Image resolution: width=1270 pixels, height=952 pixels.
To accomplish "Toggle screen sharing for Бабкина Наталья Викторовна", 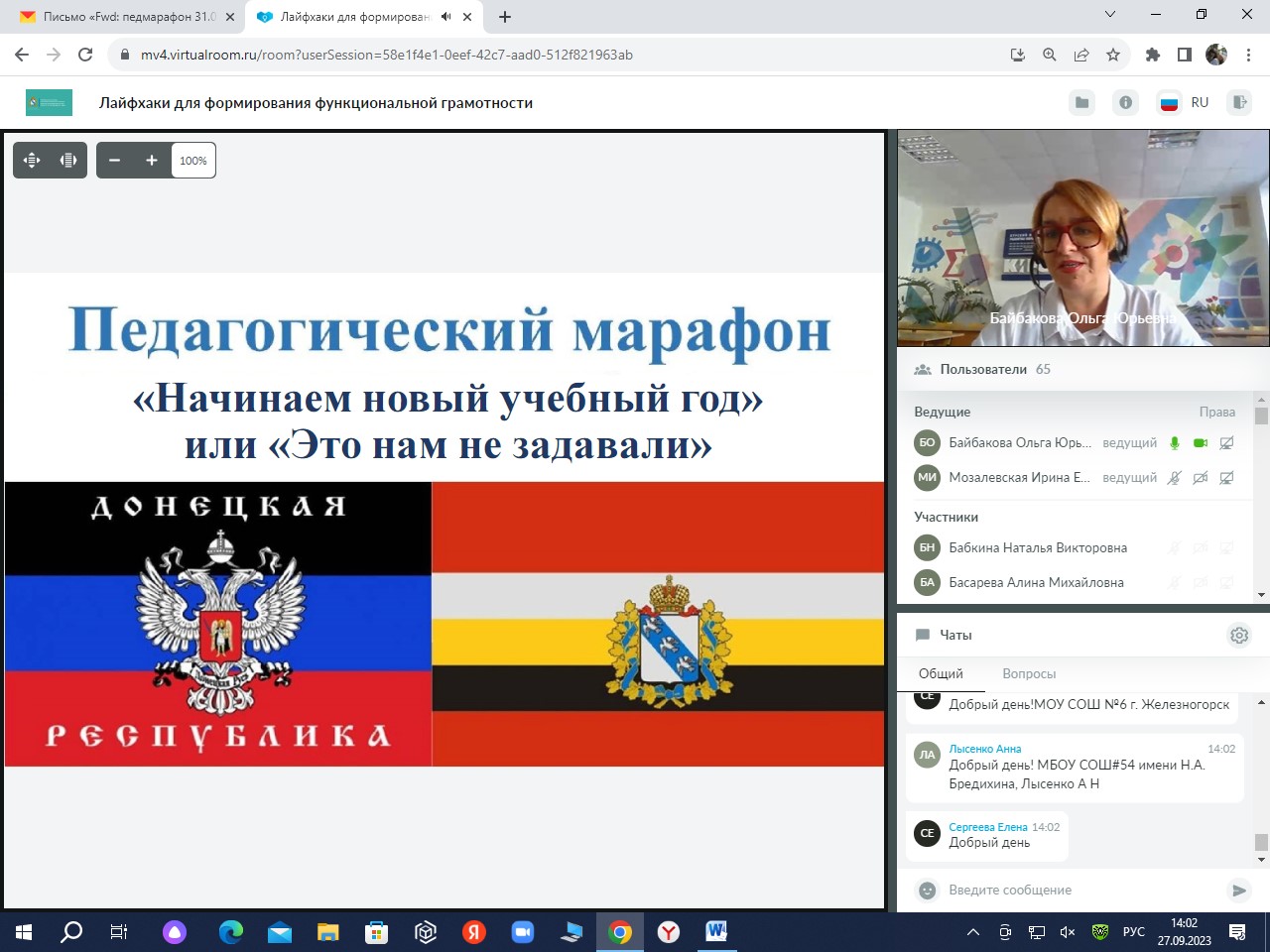I will [1226, 547].
